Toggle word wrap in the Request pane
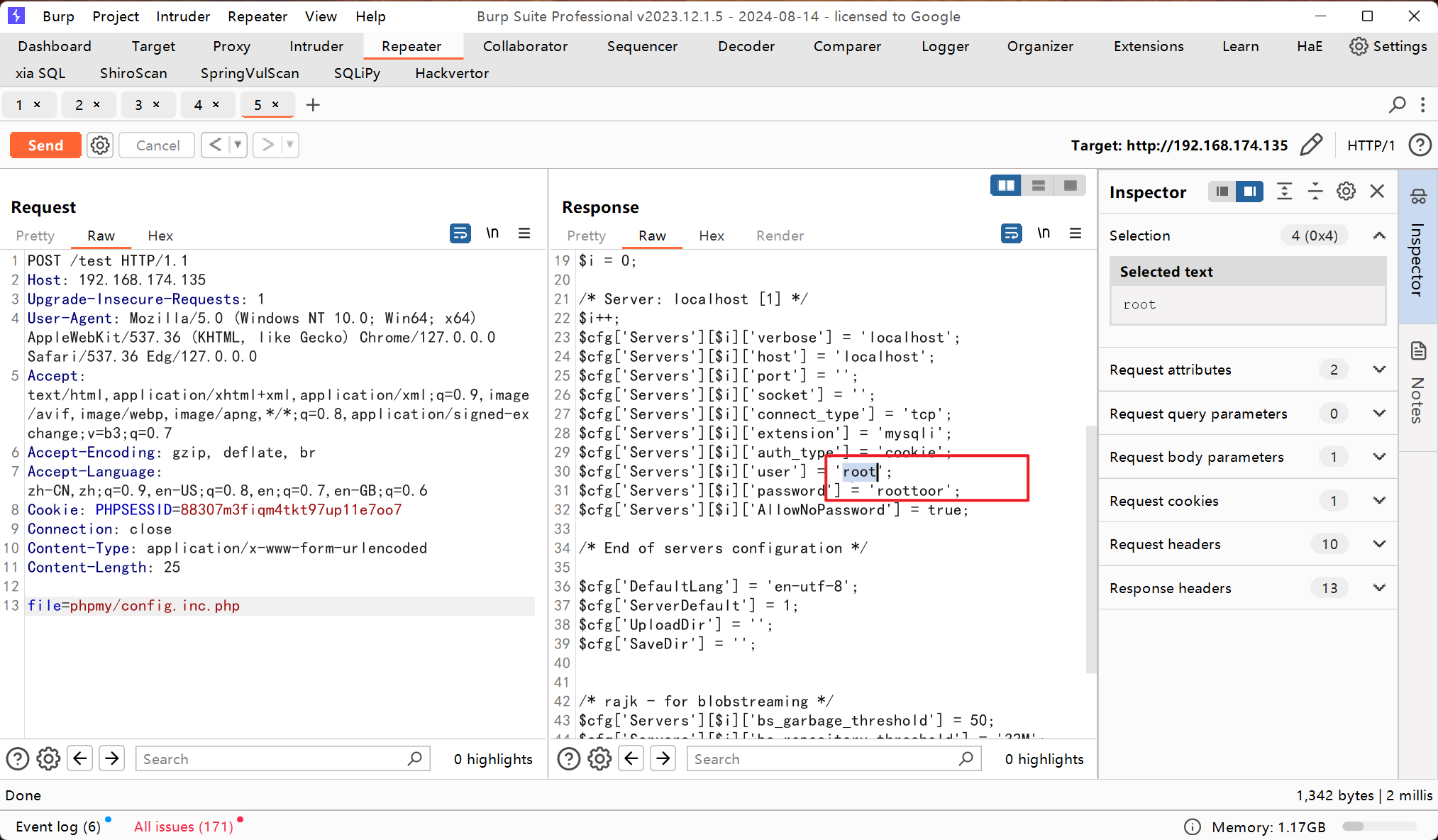This screenshot has height=840, width=1438. [460, 233]
